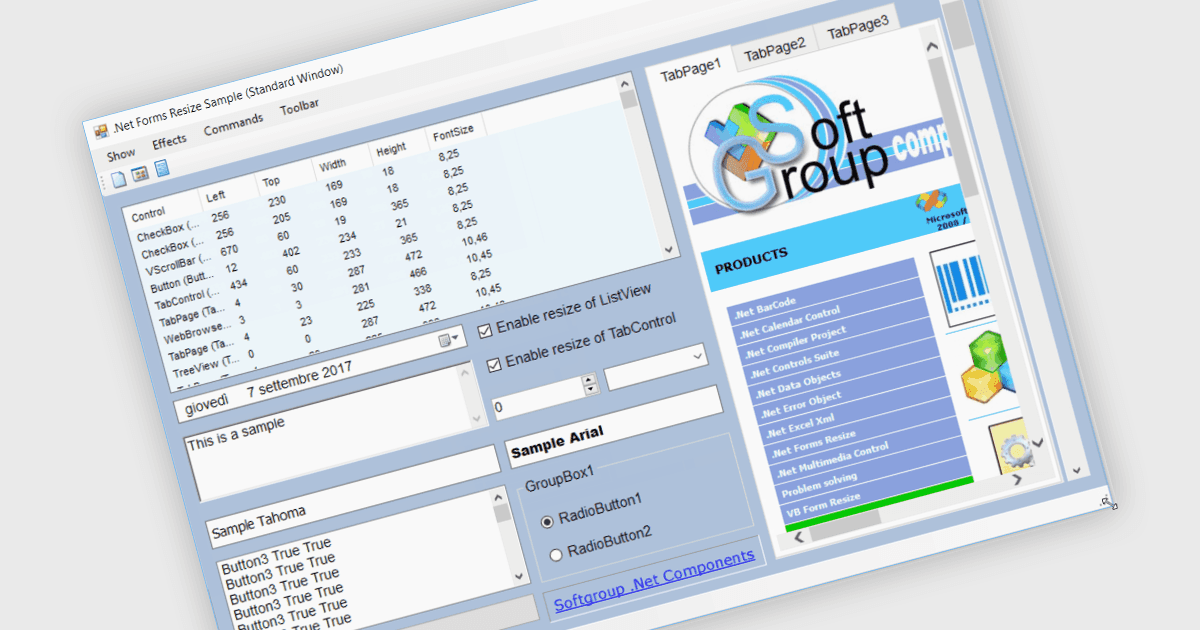This screenshot has width=1200, height=630.
Task: Click the resize grip at window corner
Action: pyautogui.click(x=1108, y=501)
